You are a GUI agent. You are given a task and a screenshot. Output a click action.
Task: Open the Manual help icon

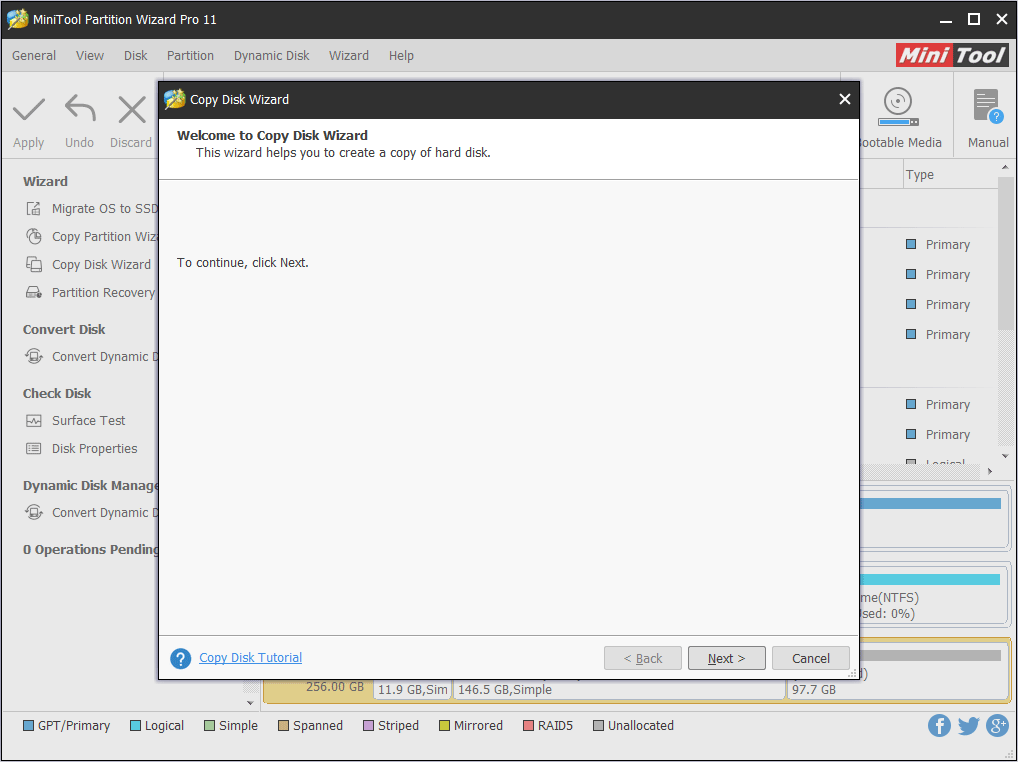(x=987, y=108)
